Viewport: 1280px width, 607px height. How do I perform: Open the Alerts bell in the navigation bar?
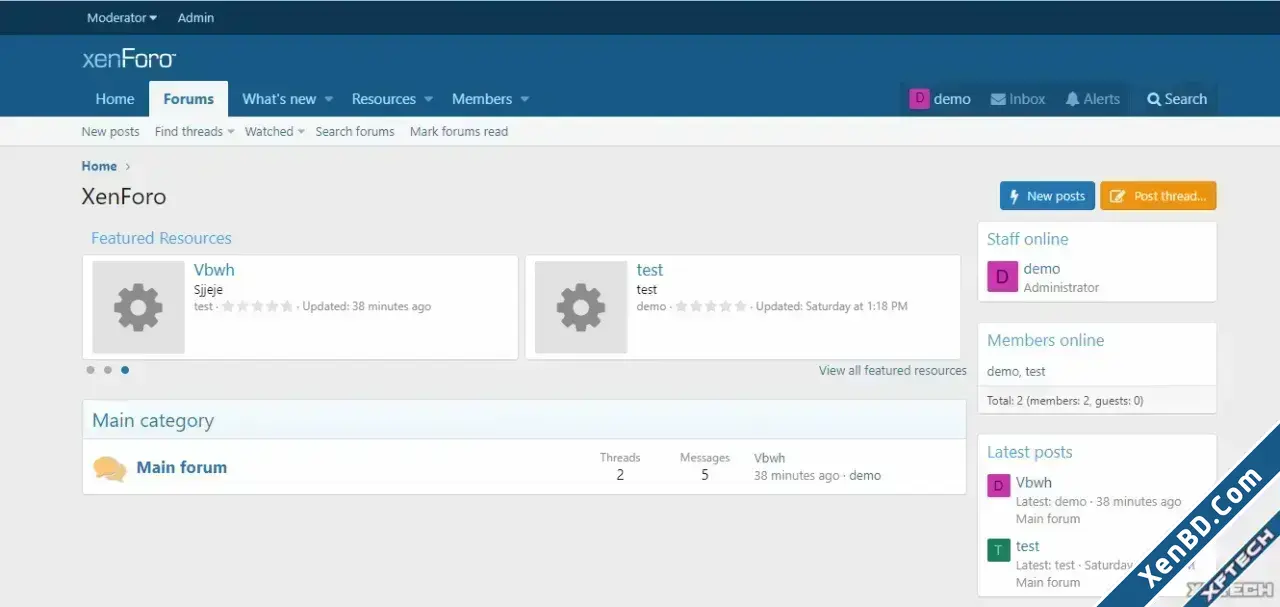(1092, 99)
